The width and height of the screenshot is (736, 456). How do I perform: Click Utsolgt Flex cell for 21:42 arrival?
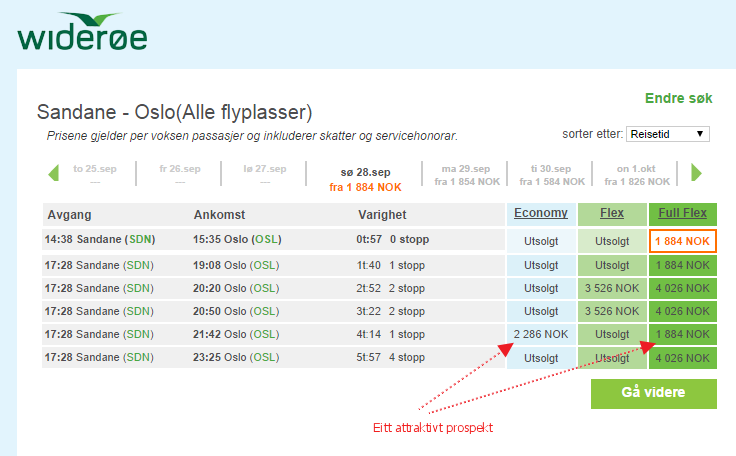(612, 334)
